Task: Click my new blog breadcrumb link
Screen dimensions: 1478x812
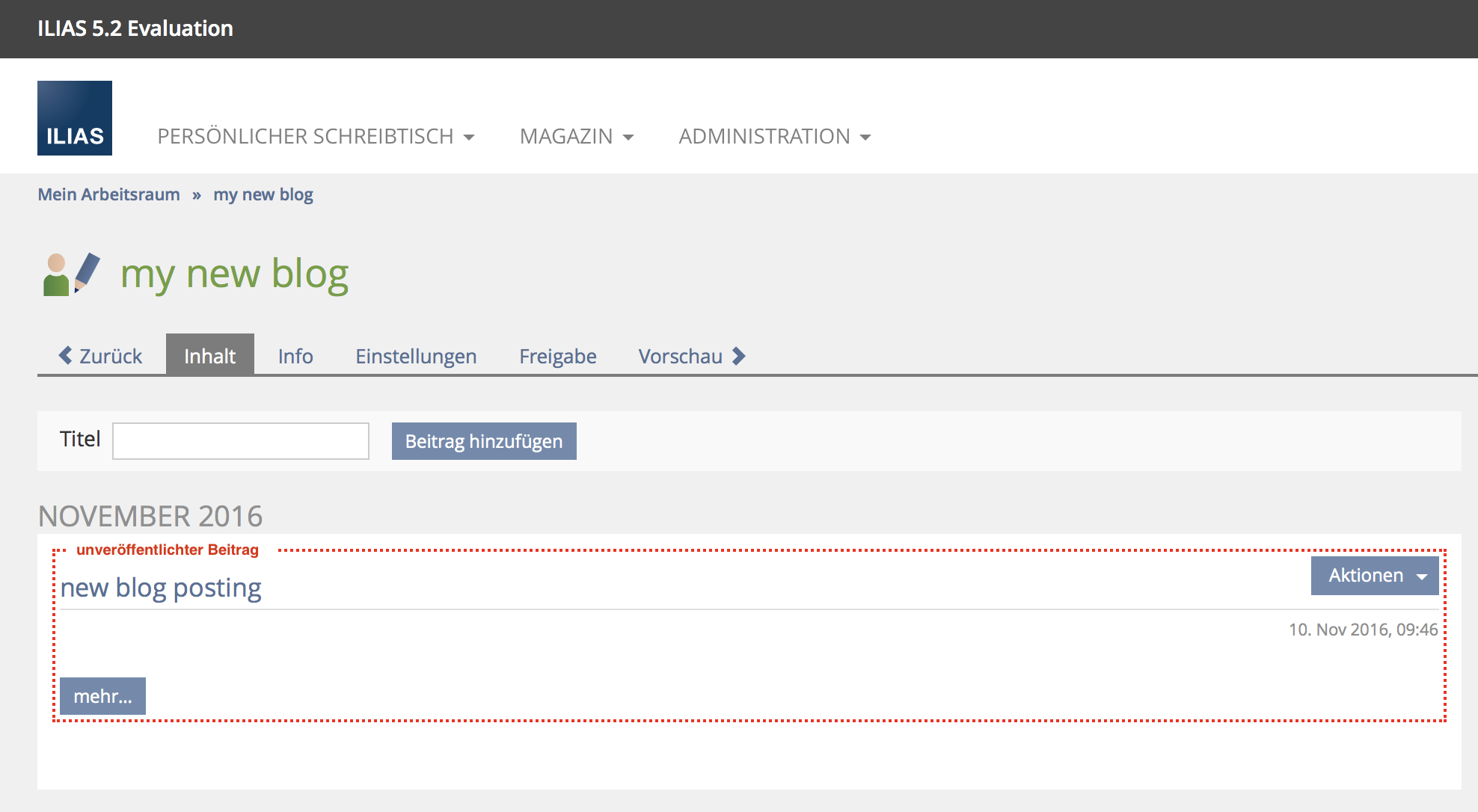Action: coord(263,194)
